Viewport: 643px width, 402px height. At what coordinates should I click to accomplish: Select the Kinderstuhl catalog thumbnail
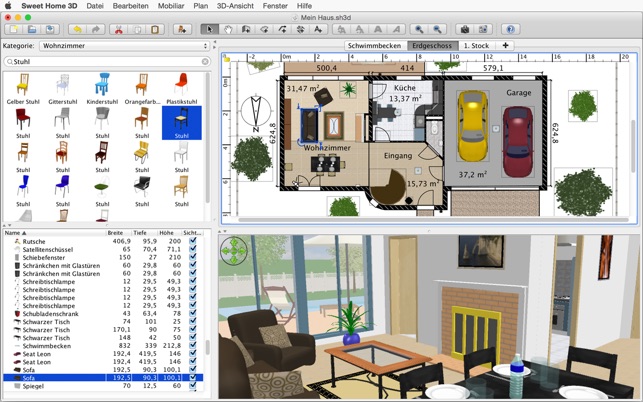pyautogui.click(x=102, y=89)
